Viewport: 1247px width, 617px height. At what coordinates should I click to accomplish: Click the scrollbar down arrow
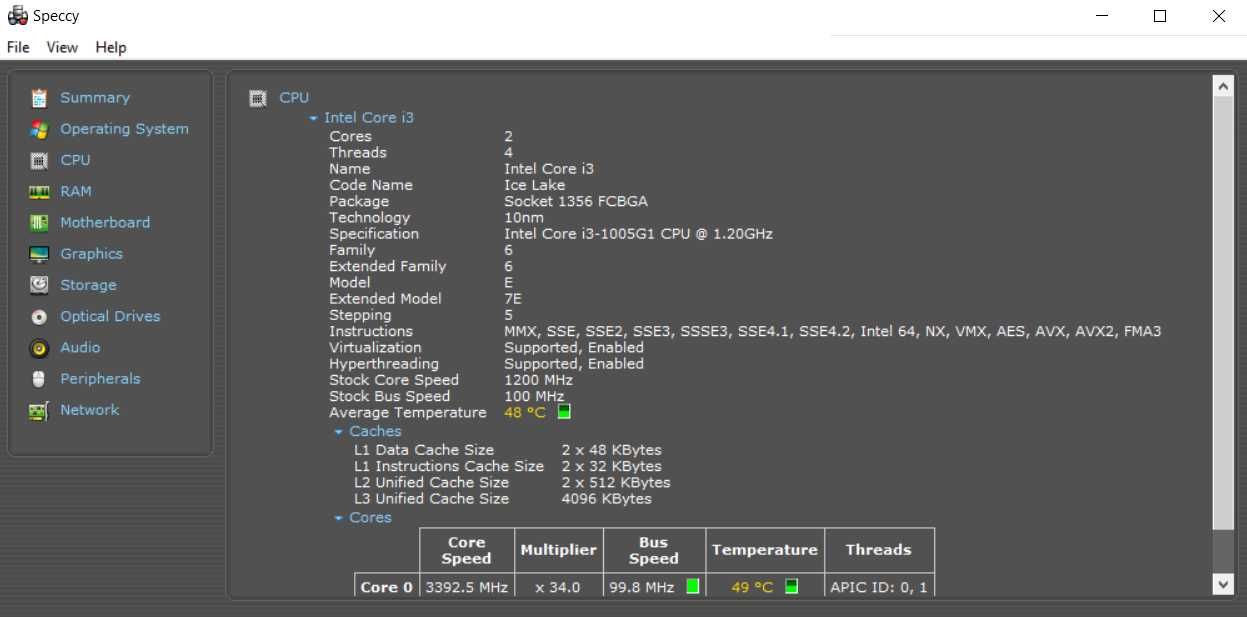tap(1224, 583)
